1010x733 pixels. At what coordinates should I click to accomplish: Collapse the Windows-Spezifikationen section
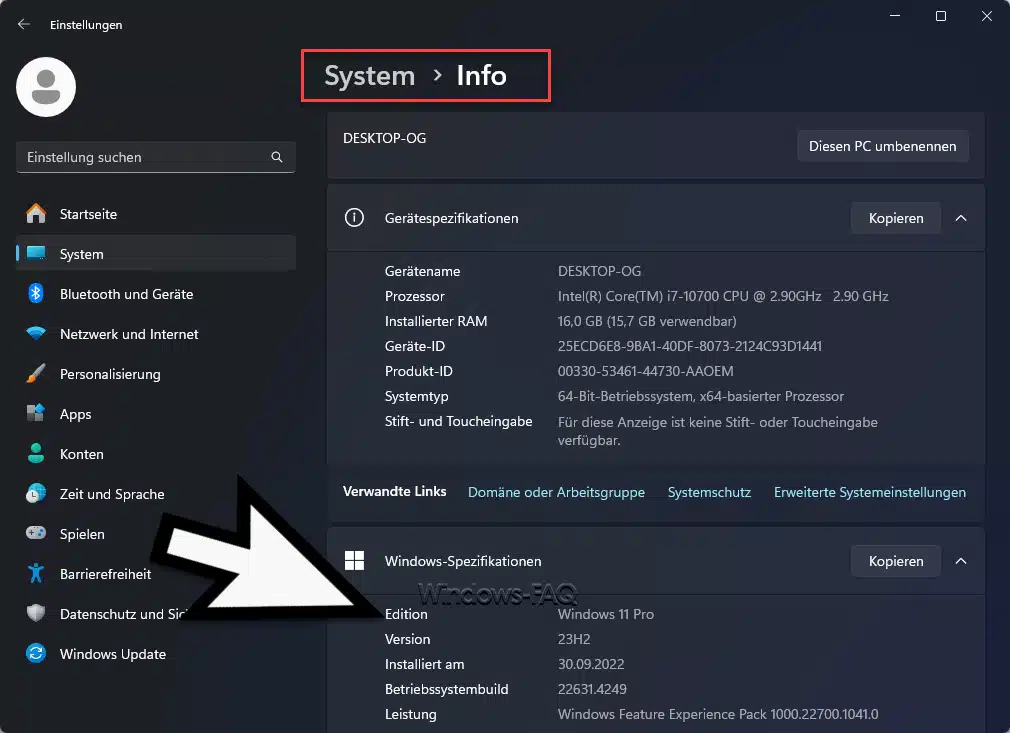[x=960, y=561]
